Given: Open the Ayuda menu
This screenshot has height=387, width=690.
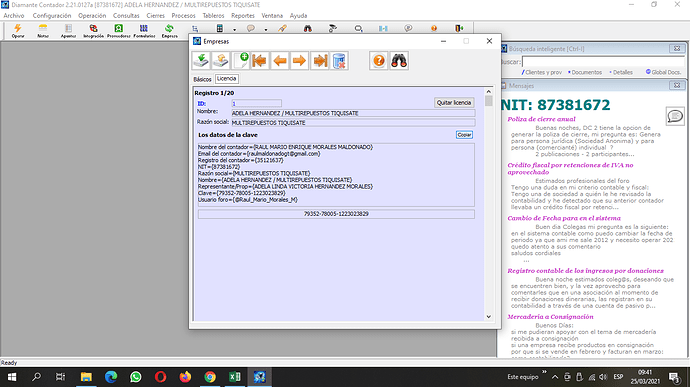Looking at the screenshot, I should click(x=298, y=15).
